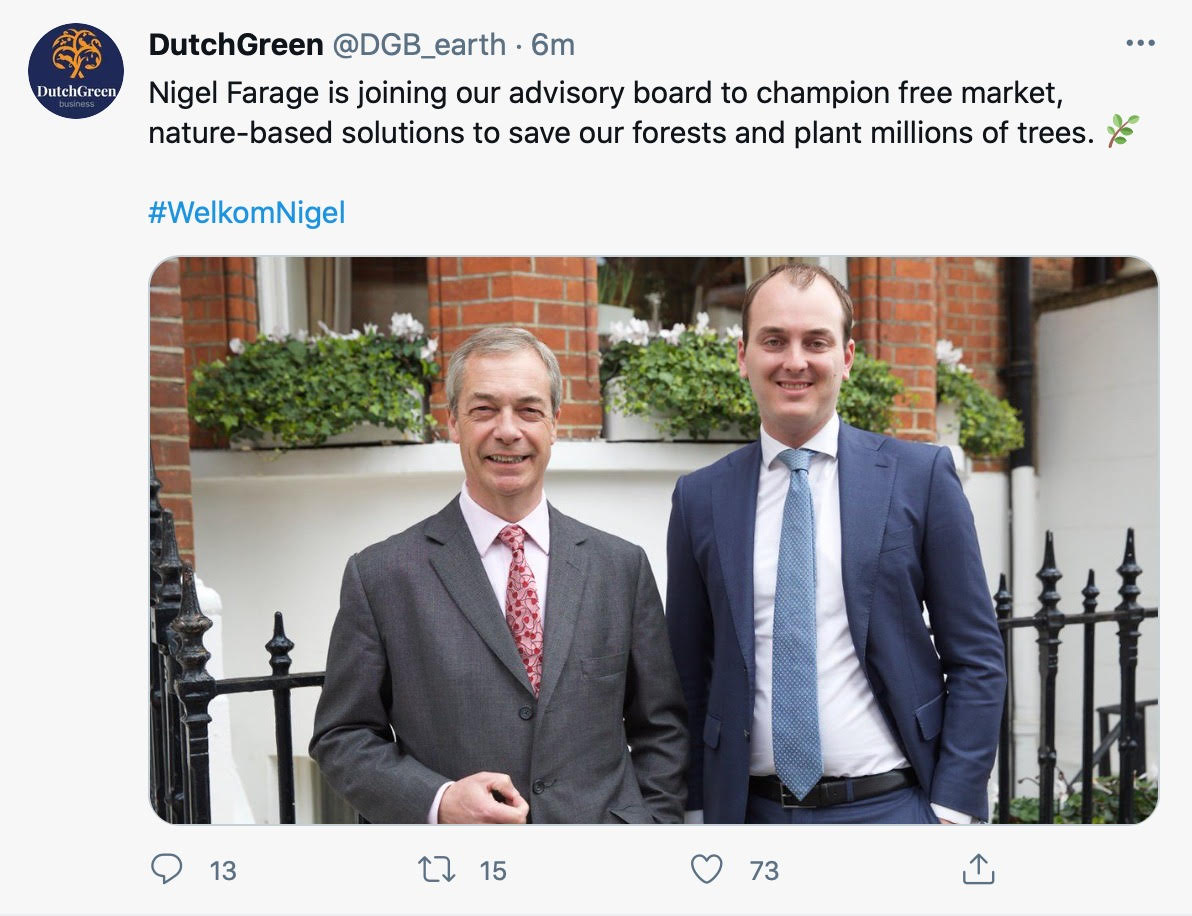This screenshot has width=1192, height=916.
Task: Retweet using the arrows icon
Action: tap(436, 869)
